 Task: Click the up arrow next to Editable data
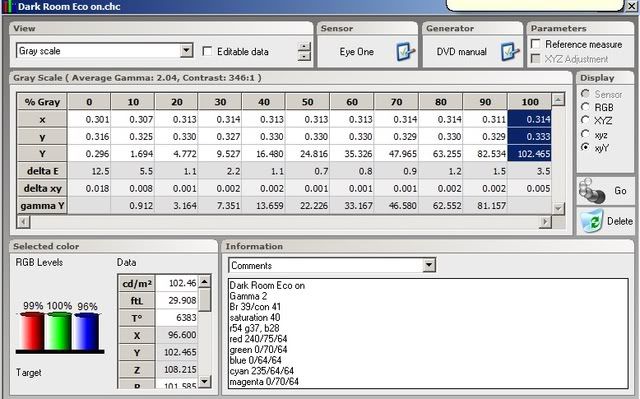tap(304, 47)
